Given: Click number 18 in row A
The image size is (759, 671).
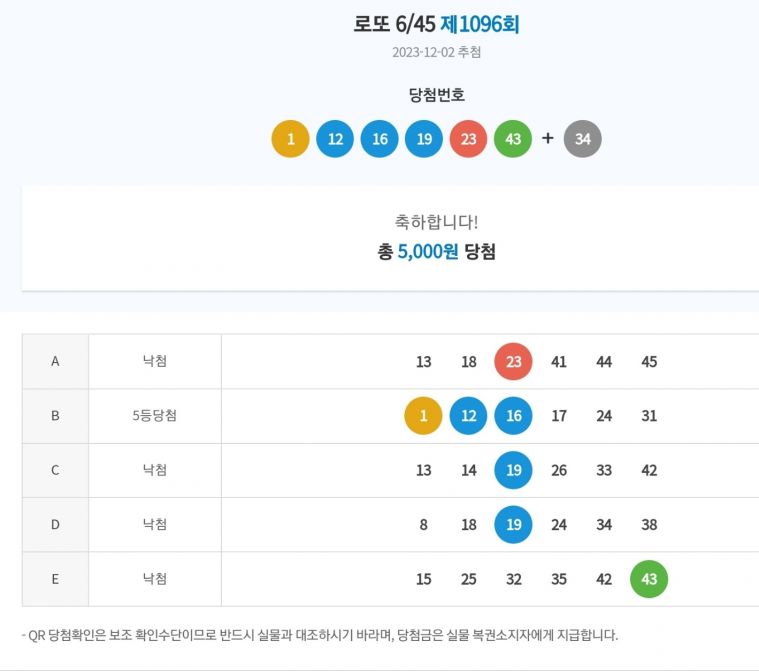Looking at the screenshot, I should (469, 362).
